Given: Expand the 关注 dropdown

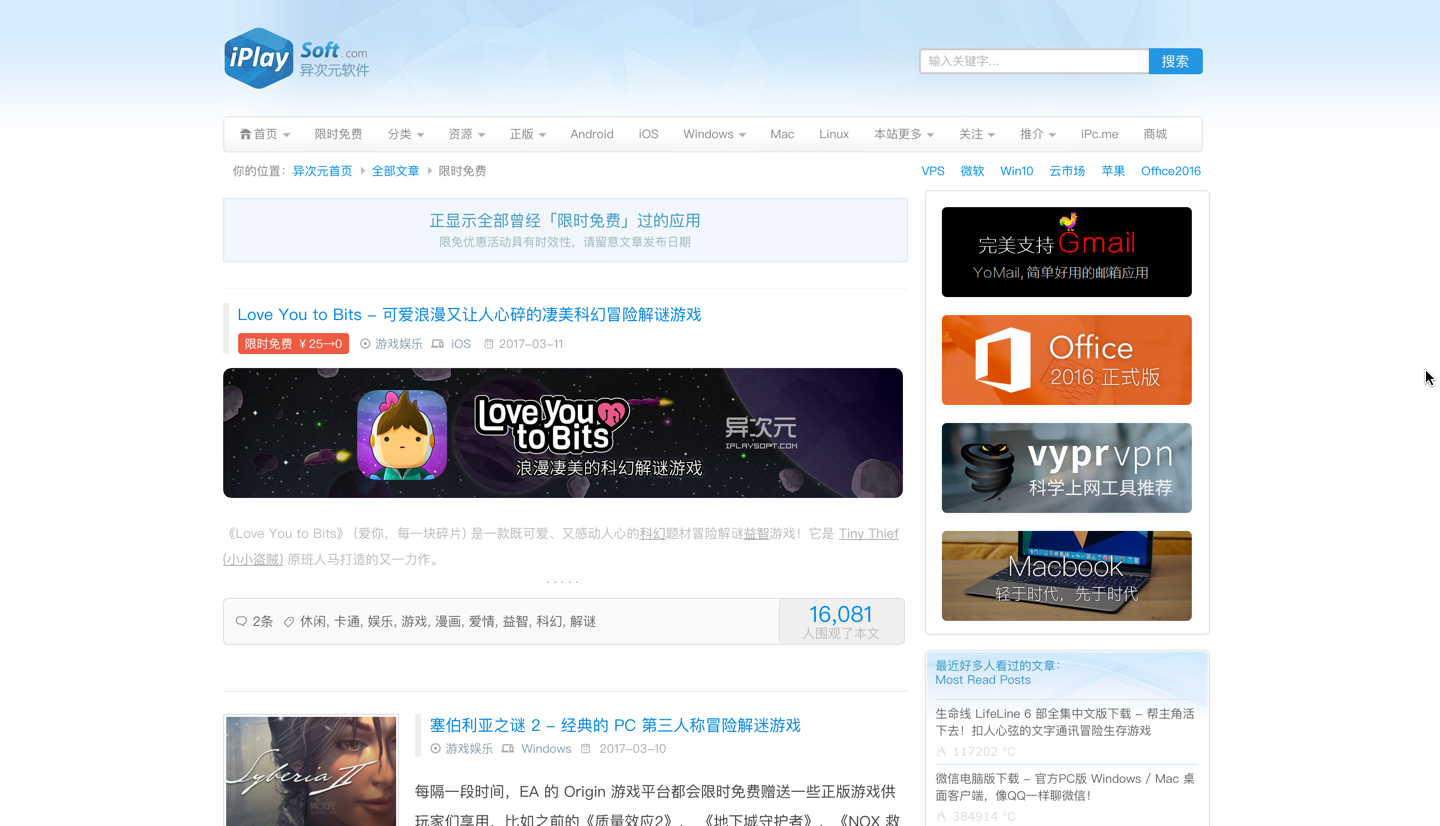Looking at the screenshot, I should [977, 134].
